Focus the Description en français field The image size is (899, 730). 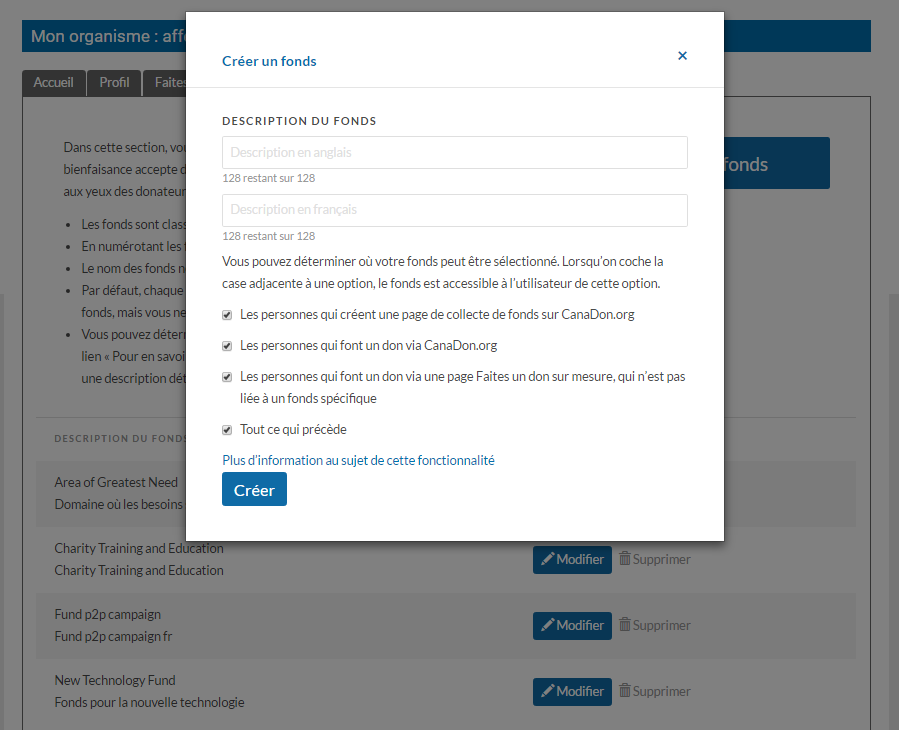pyautogui.click(x=454, y=210)
